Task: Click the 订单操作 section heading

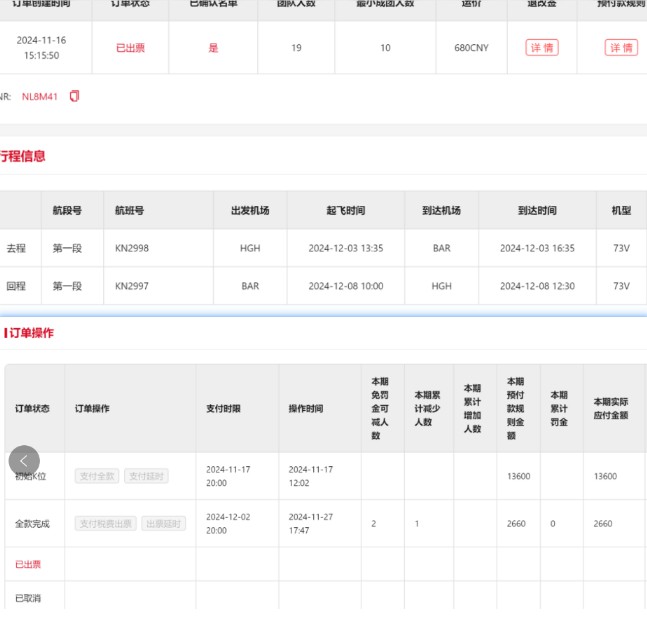Action: point(30,333)
